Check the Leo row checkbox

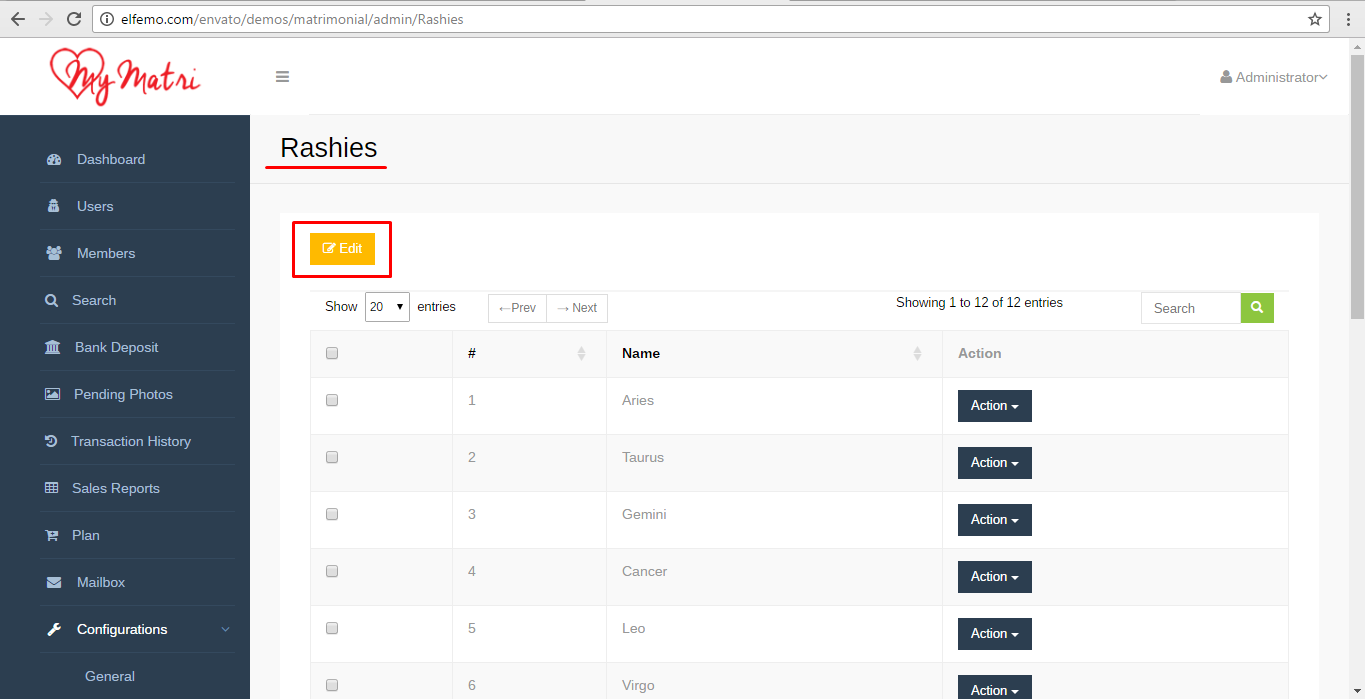pyautogui.click(x=332, y=628)
